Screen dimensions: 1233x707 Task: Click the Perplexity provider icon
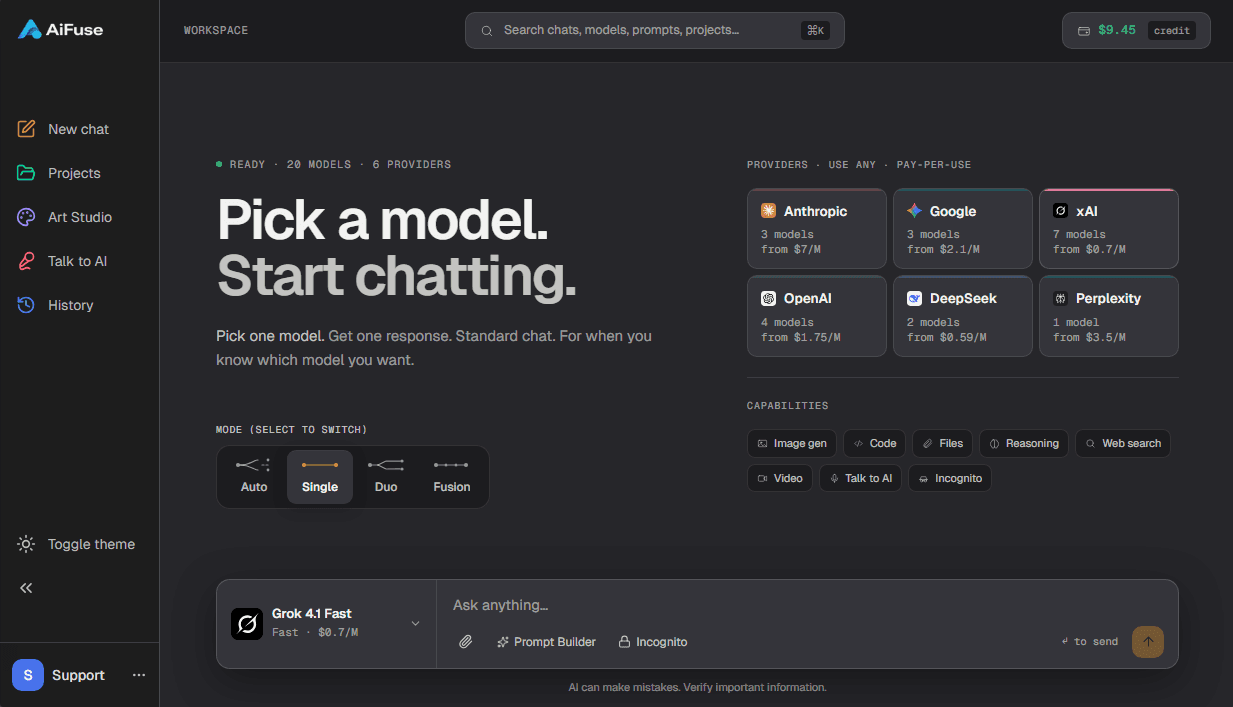pyautogui.click(x=1060, y=298)
